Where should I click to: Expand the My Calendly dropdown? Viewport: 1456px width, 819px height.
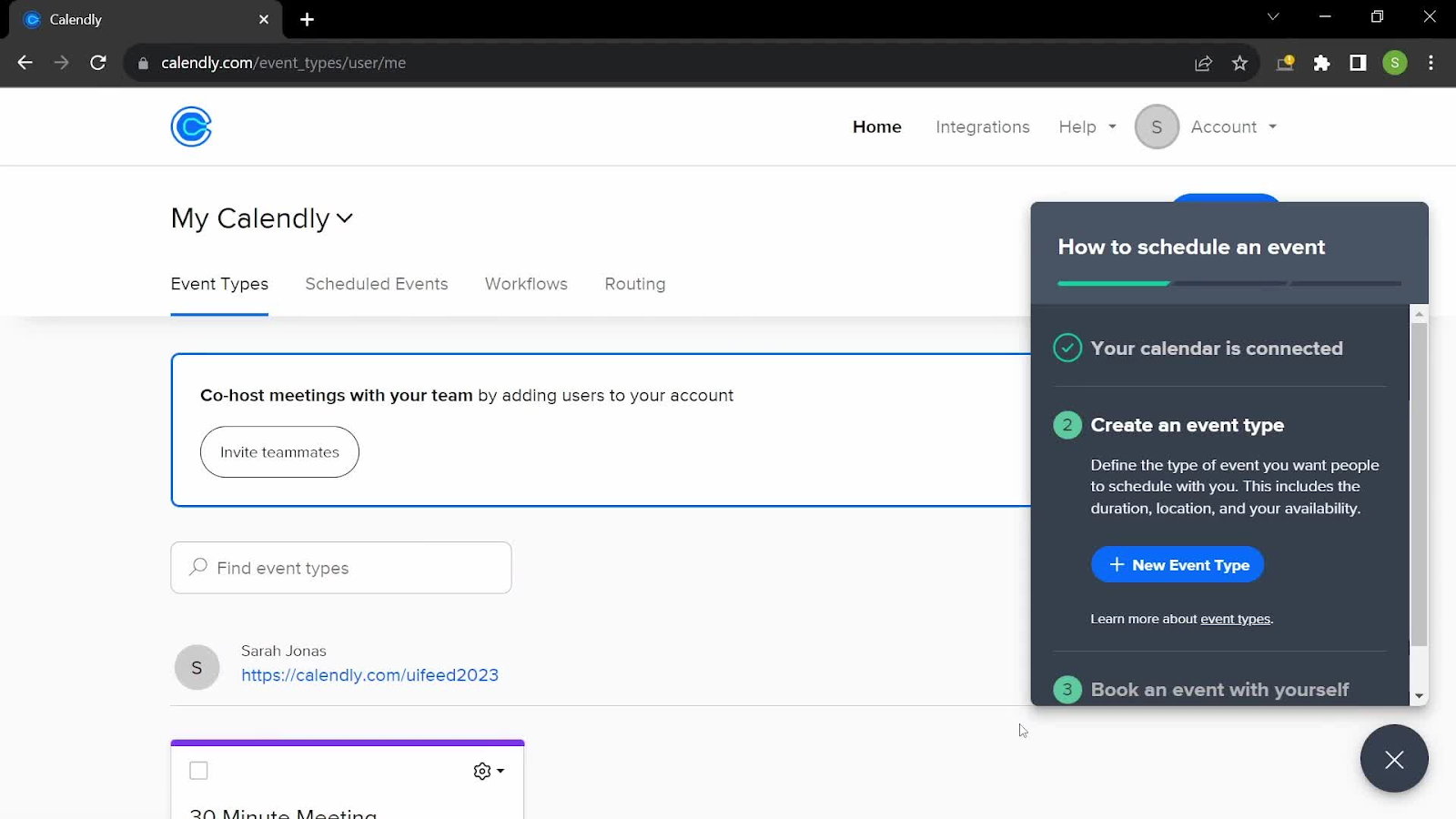pyautogui.click(x=262, y=218)
